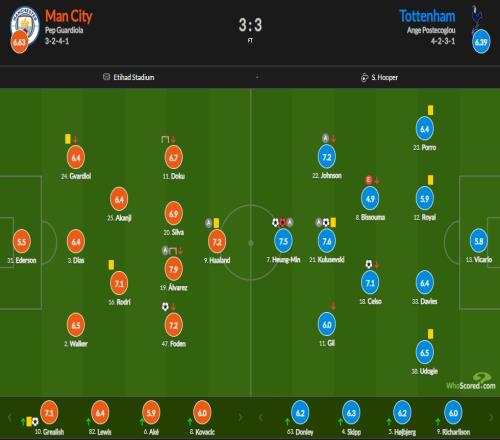Expand next Tottenham substitutes arrow
The height and width of the screenshot is (440, 500).
(491, 417)
